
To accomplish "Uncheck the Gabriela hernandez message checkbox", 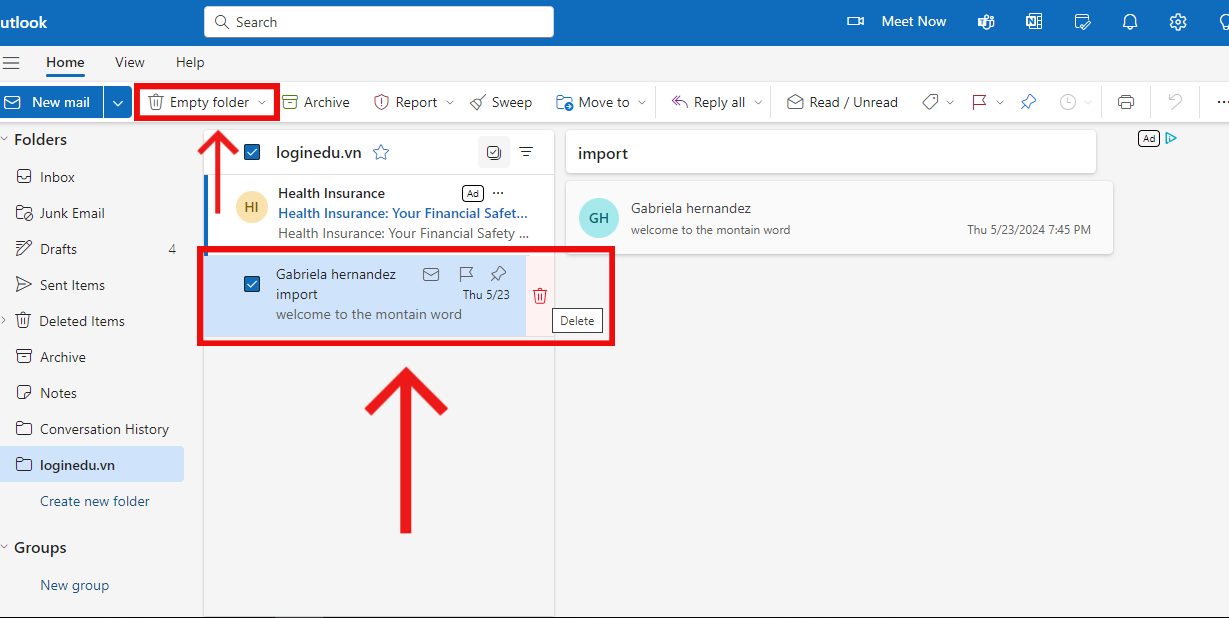I will point(252,284).
